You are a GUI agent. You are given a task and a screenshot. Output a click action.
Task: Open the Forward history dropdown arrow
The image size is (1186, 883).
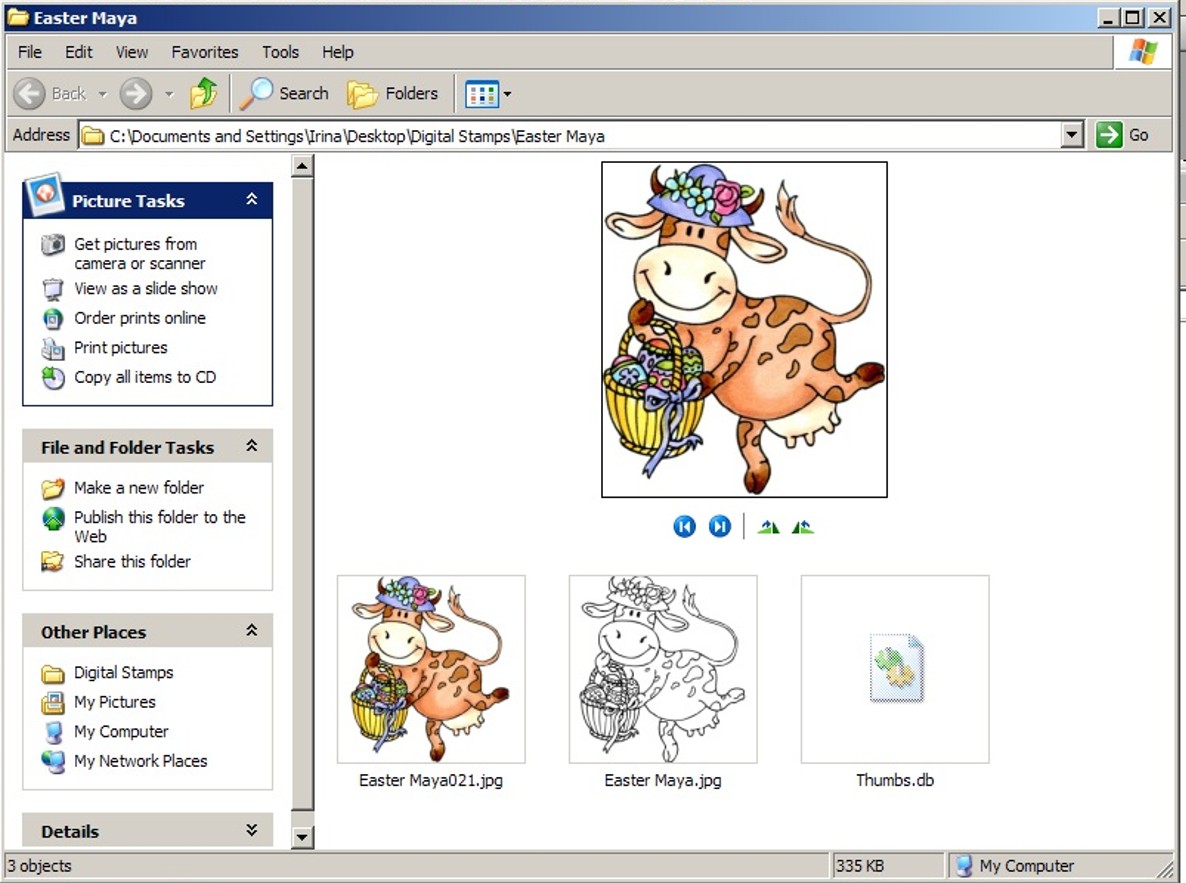click(x=169, y=95)
